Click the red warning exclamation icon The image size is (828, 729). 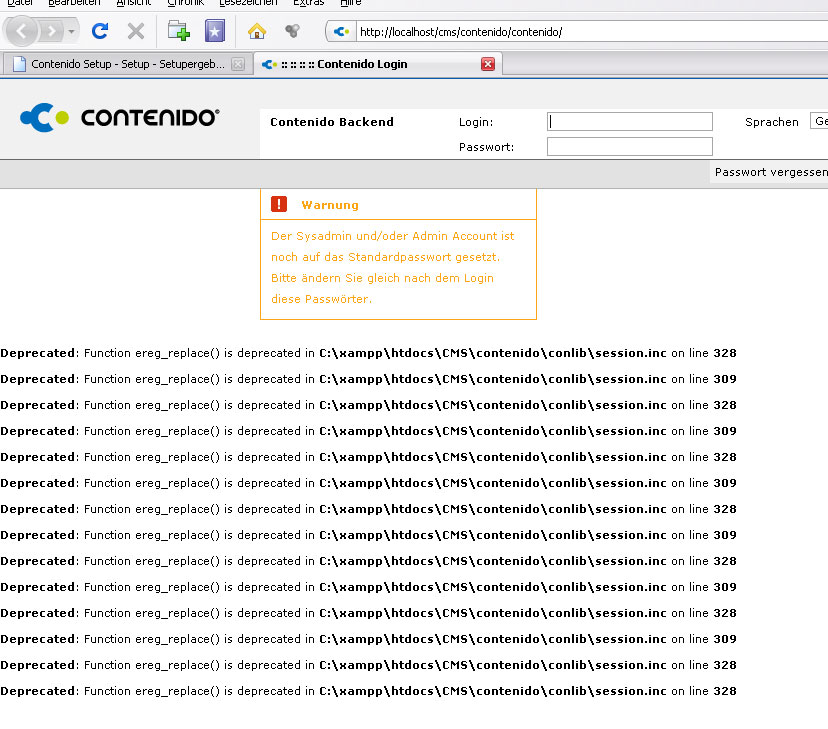[x=279, y=204]
